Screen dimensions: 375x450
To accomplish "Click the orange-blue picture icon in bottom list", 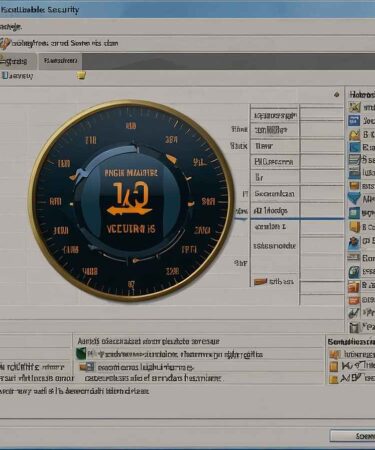I will [87, 367].
